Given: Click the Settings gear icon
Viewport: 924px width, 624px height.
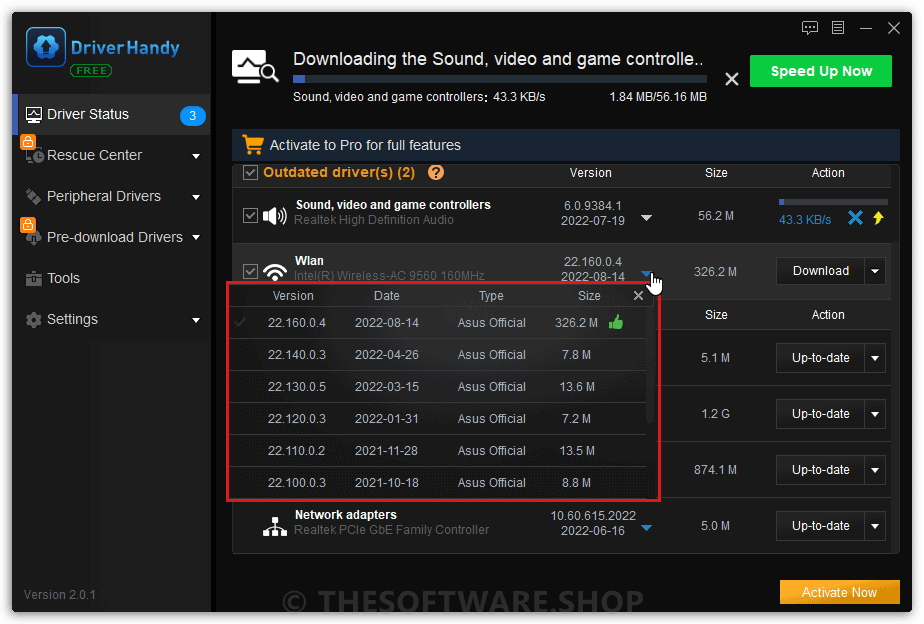Looking at the screenshot, I should 34,319.
